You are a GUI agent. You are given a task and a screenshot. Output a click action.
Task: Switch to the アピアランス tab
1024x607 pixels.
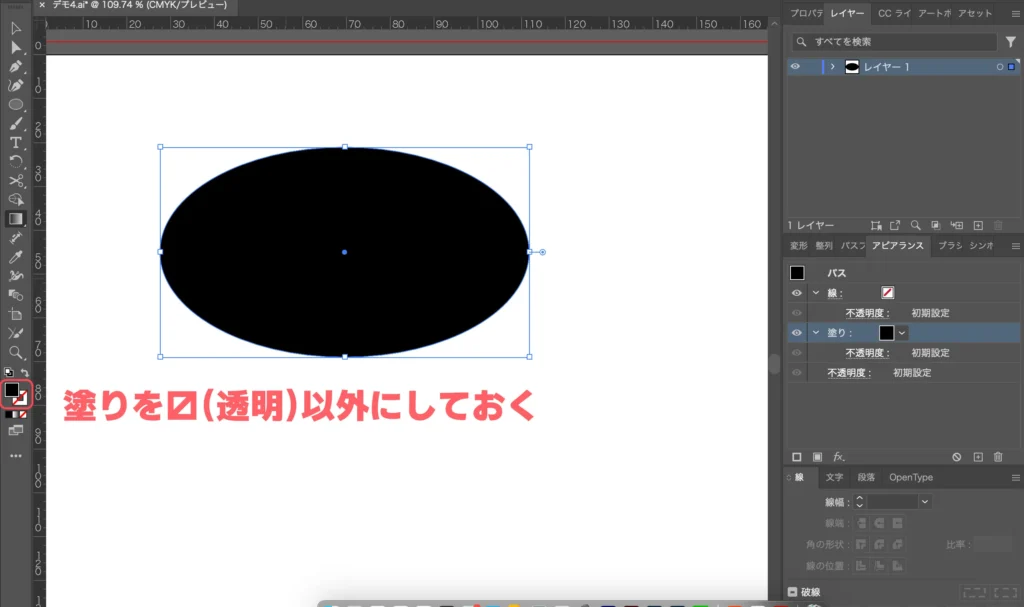click(x=898, y=245)
